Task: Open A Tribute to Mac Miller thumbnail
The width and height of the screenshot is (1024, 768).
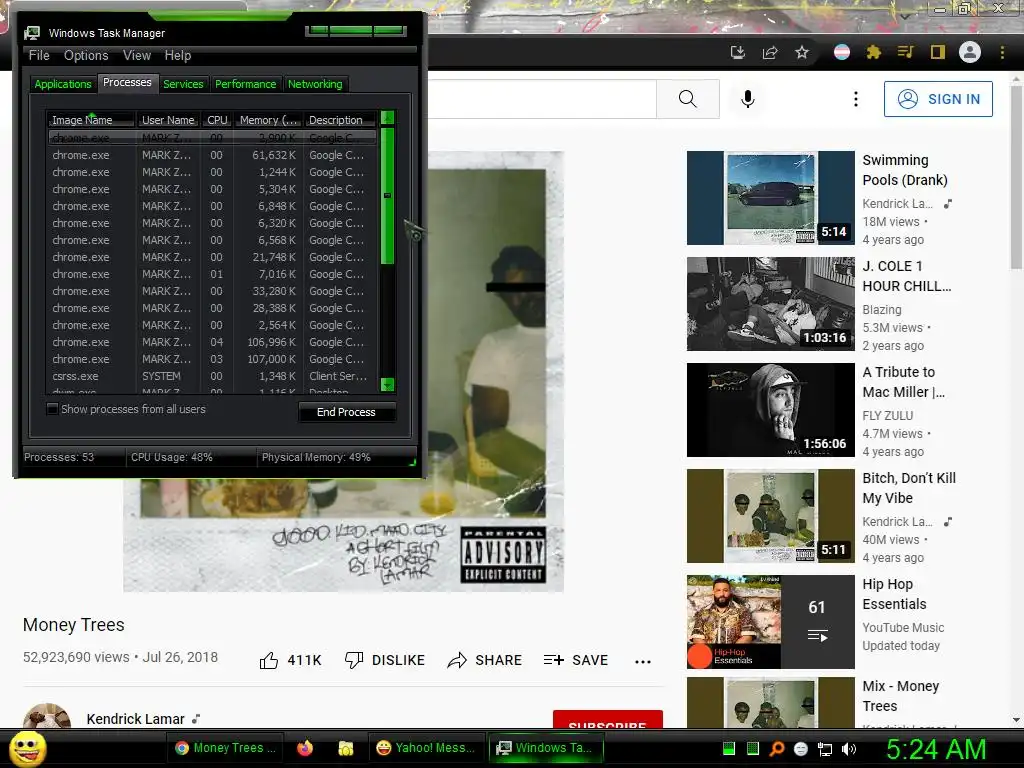Action: point(771,409)
